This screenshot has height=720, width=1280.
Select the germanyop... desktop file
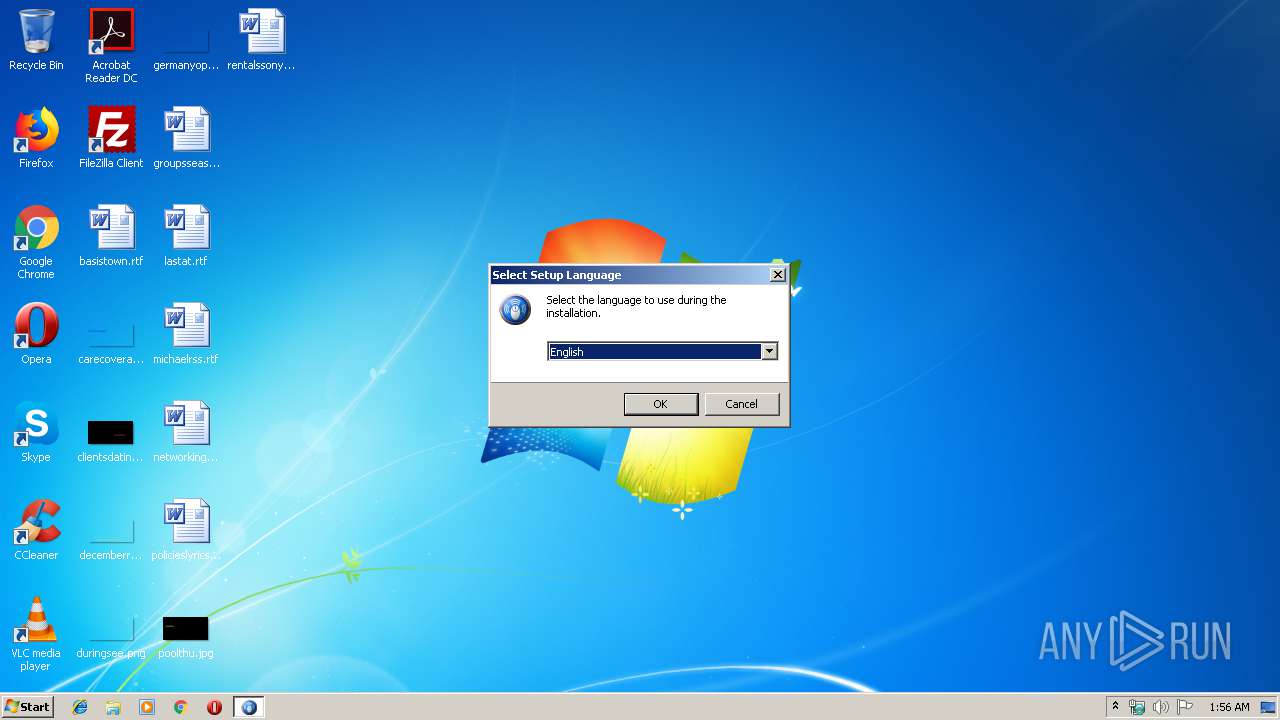point(186,40)
